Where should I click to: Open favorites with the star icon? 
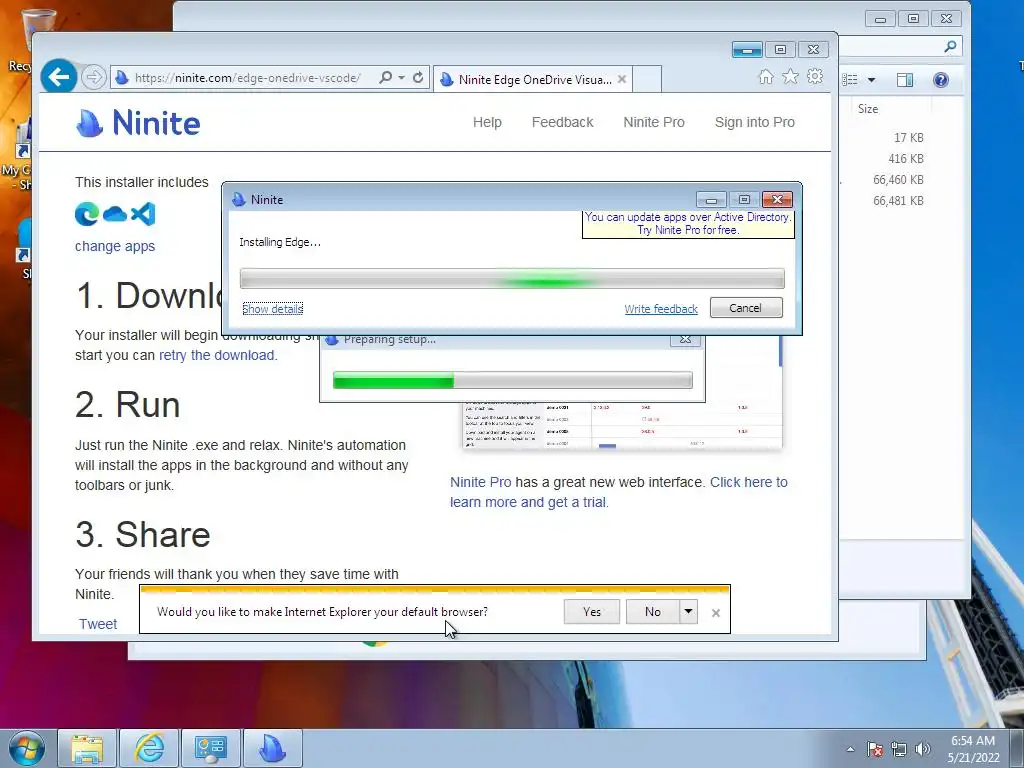pos(790,77)
